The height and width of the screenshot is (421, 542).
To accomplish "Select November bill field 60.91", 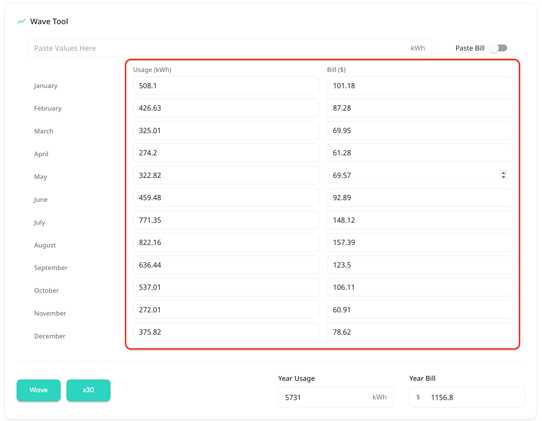I will pos(420,310).
